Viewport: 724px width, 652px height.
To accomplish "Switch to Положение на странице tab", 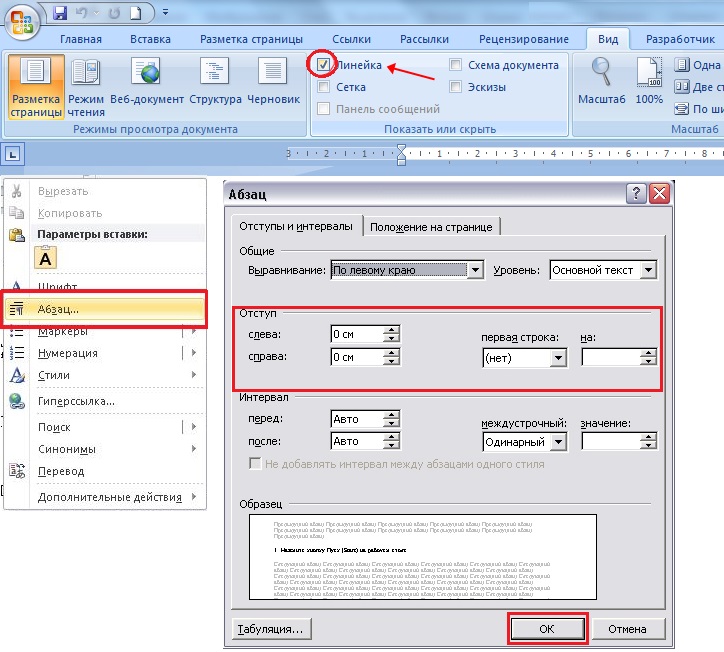I will tap(433, 227).
